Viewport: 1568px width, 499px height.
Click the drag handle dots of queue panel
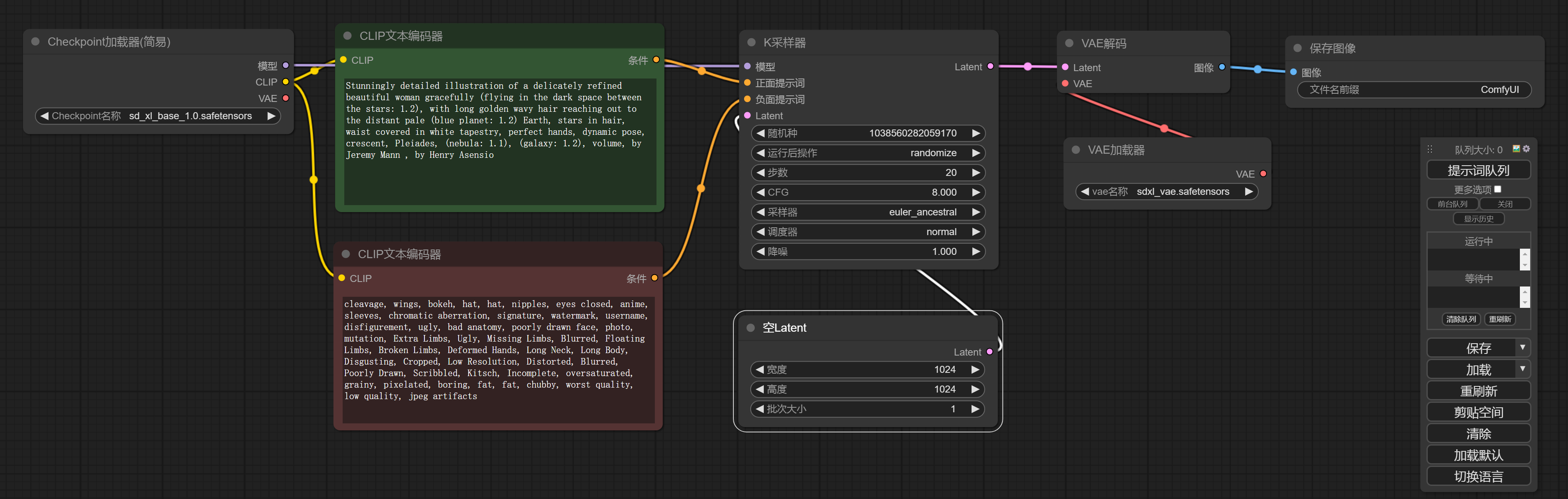click(x=1430, y=149)
